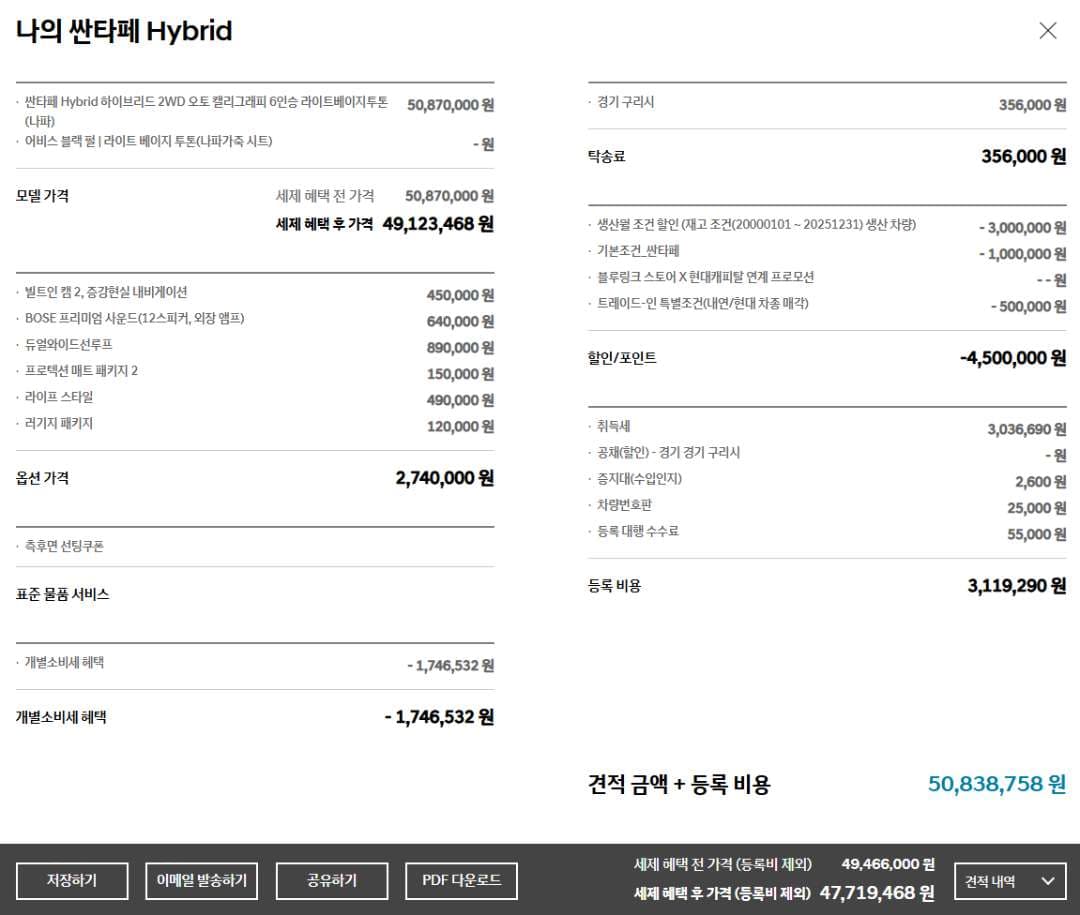Click the 증지대(수입인지) row
1080x915 pixels.
click(x=827, y=480)
